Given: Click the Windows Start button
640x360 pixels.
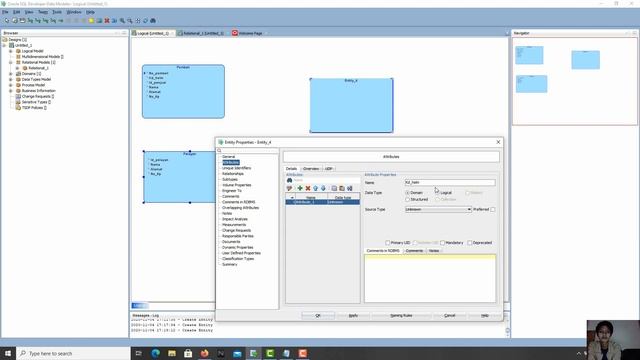Looking at the screenshot, I should click(8, 353).
